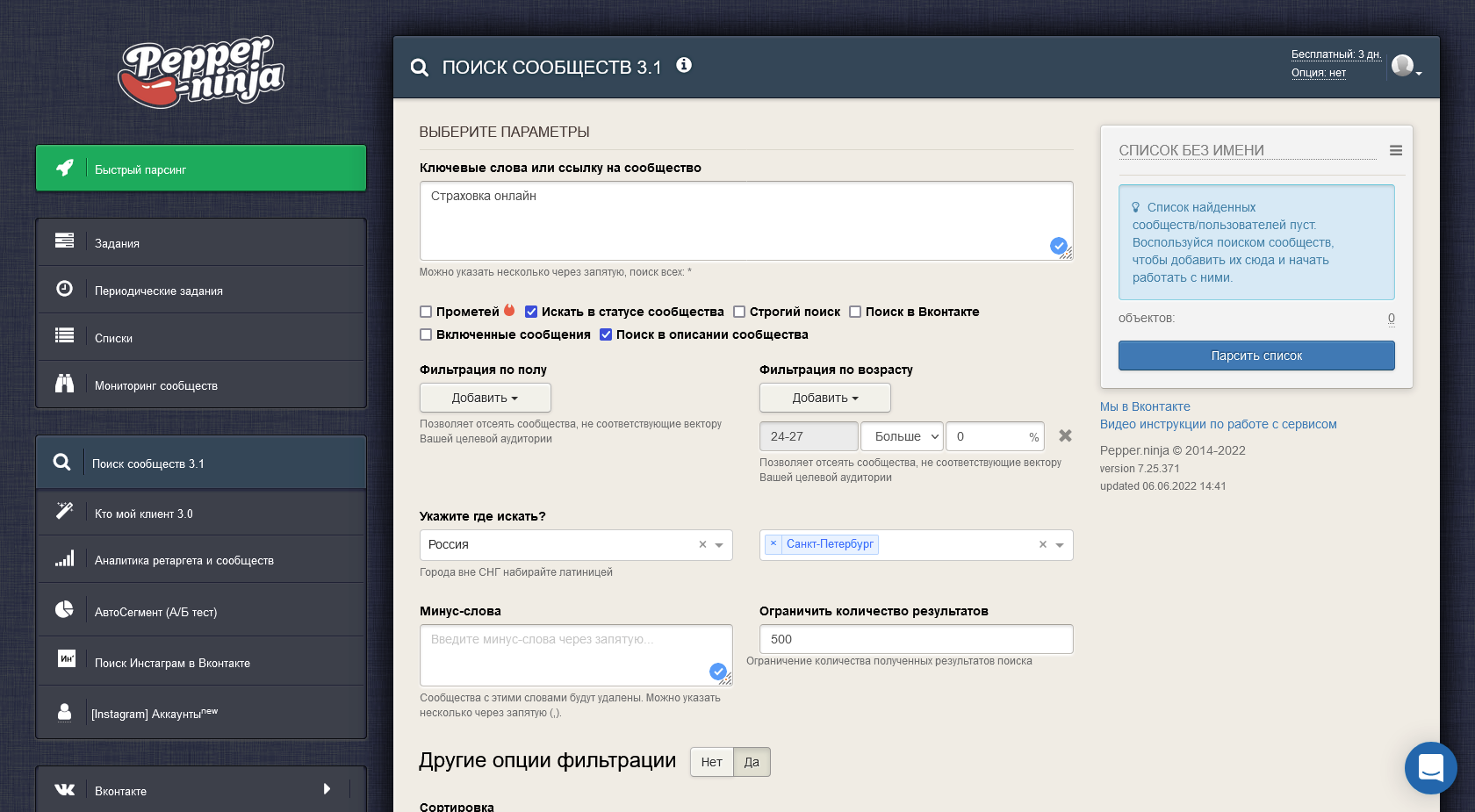Screen dimensions: 1475x812
Task: Clear the Россия country selection
Action: [x=702, y=544]
